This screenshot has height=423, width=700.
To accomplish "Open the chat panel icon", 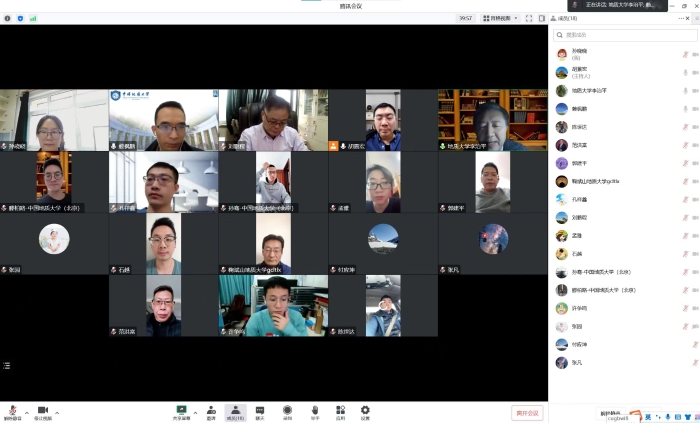I will (260, 412).
